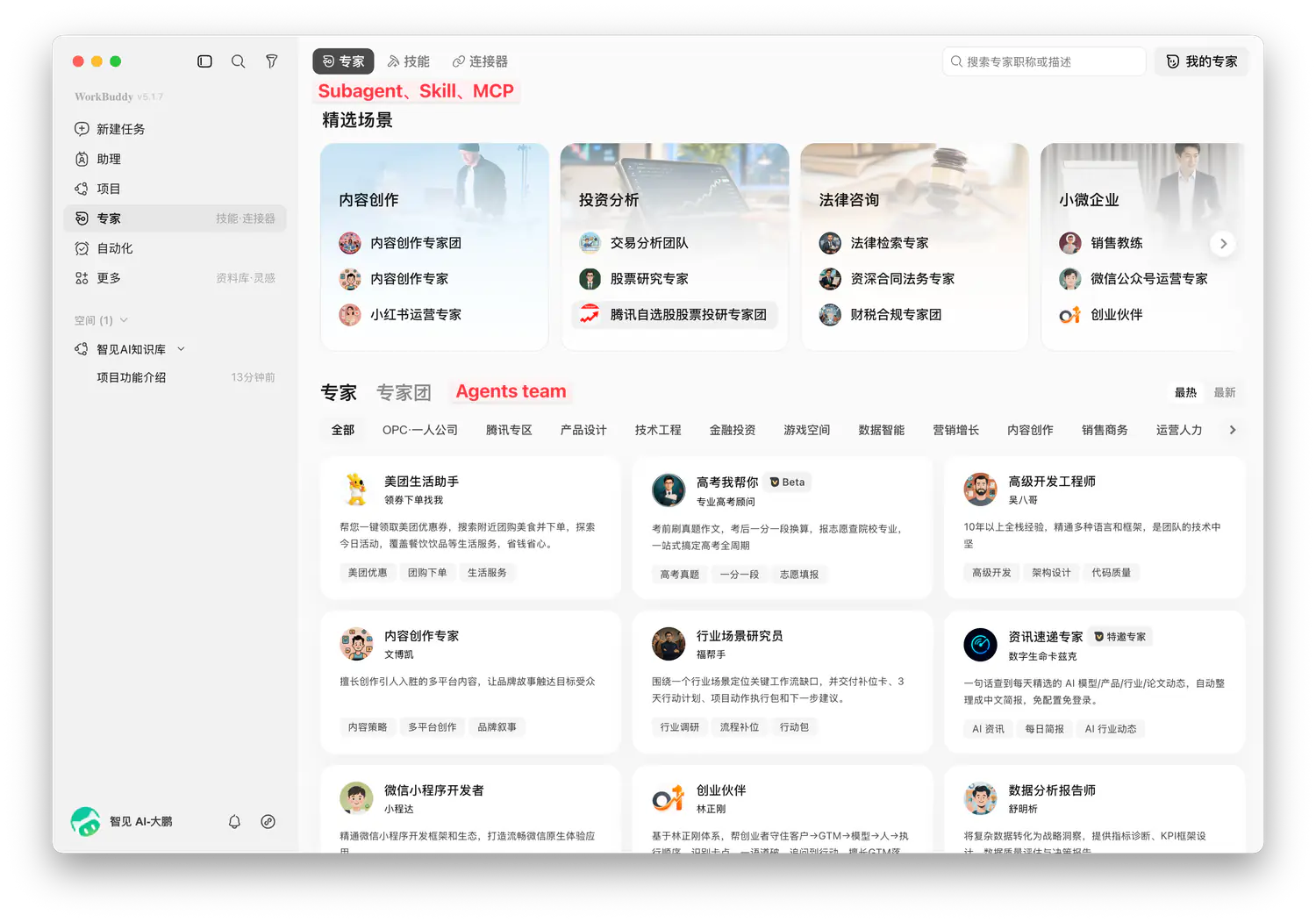Select the 全部 category filter

343,430
